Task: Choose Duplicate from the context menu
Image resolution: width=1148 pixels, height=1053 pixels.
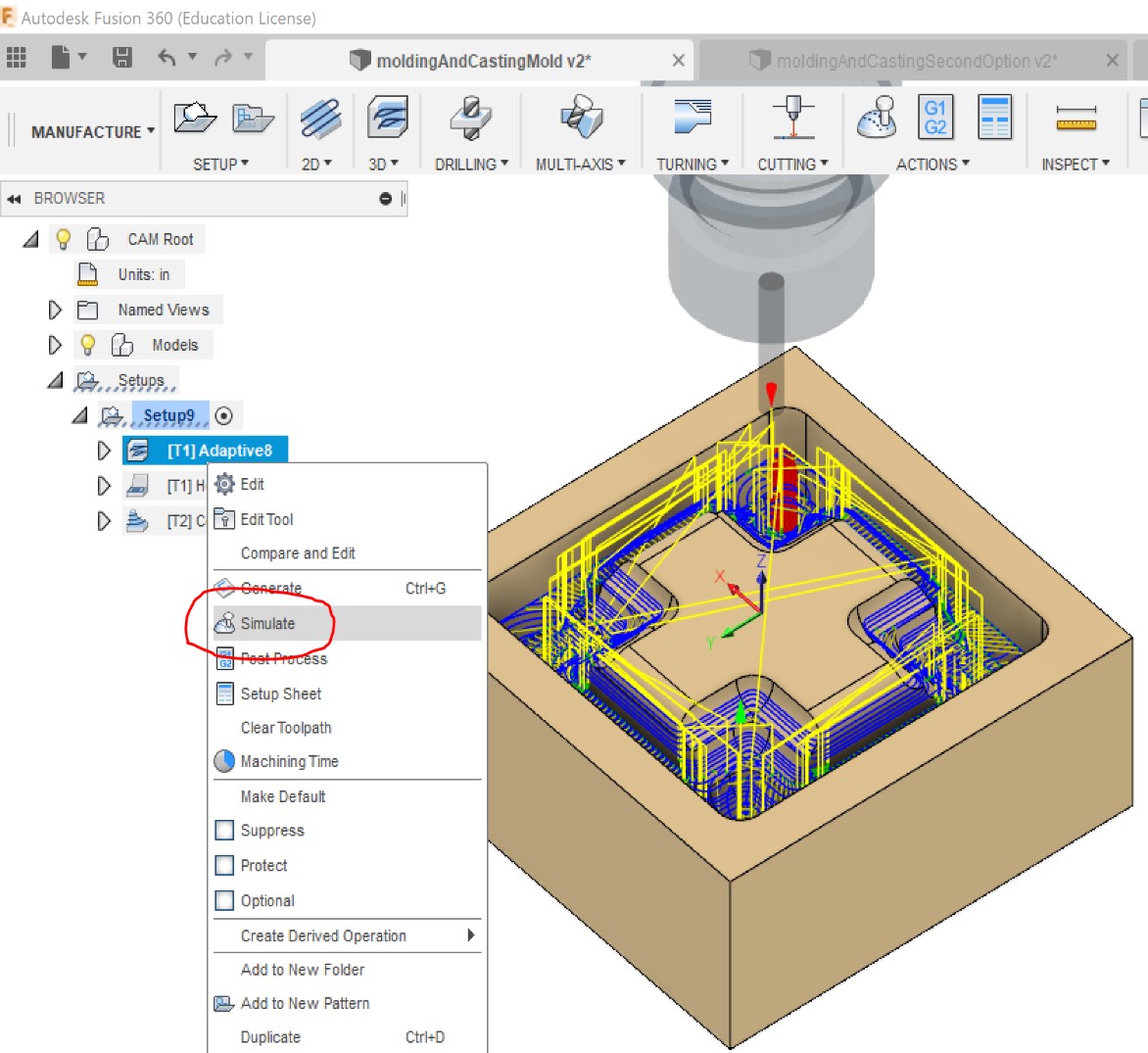Action: (347, 1037)
